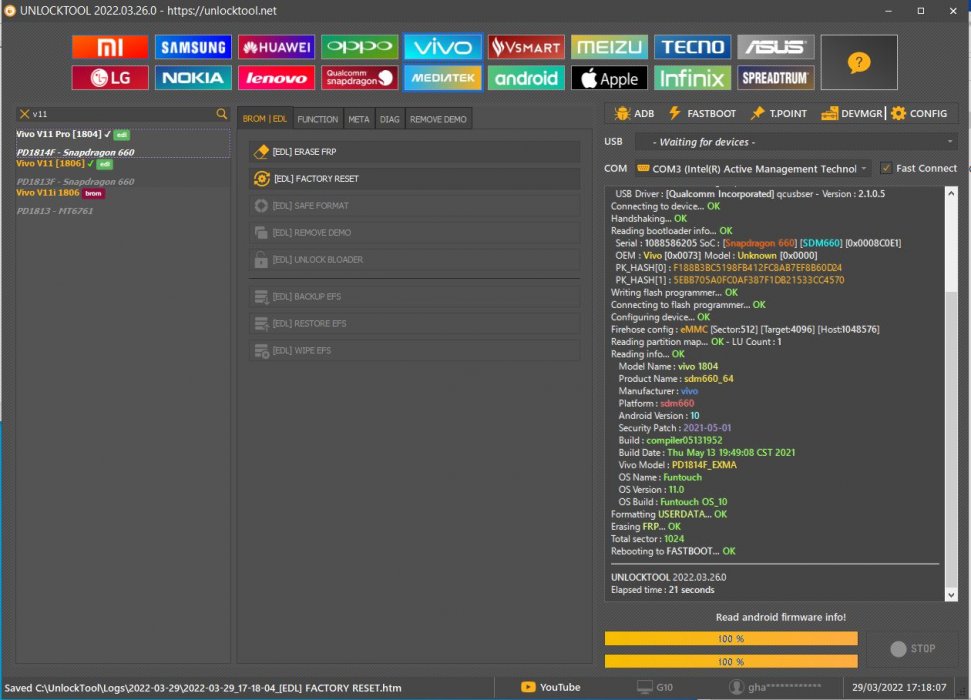Open DEVMGR device manager

pos(851,113)
